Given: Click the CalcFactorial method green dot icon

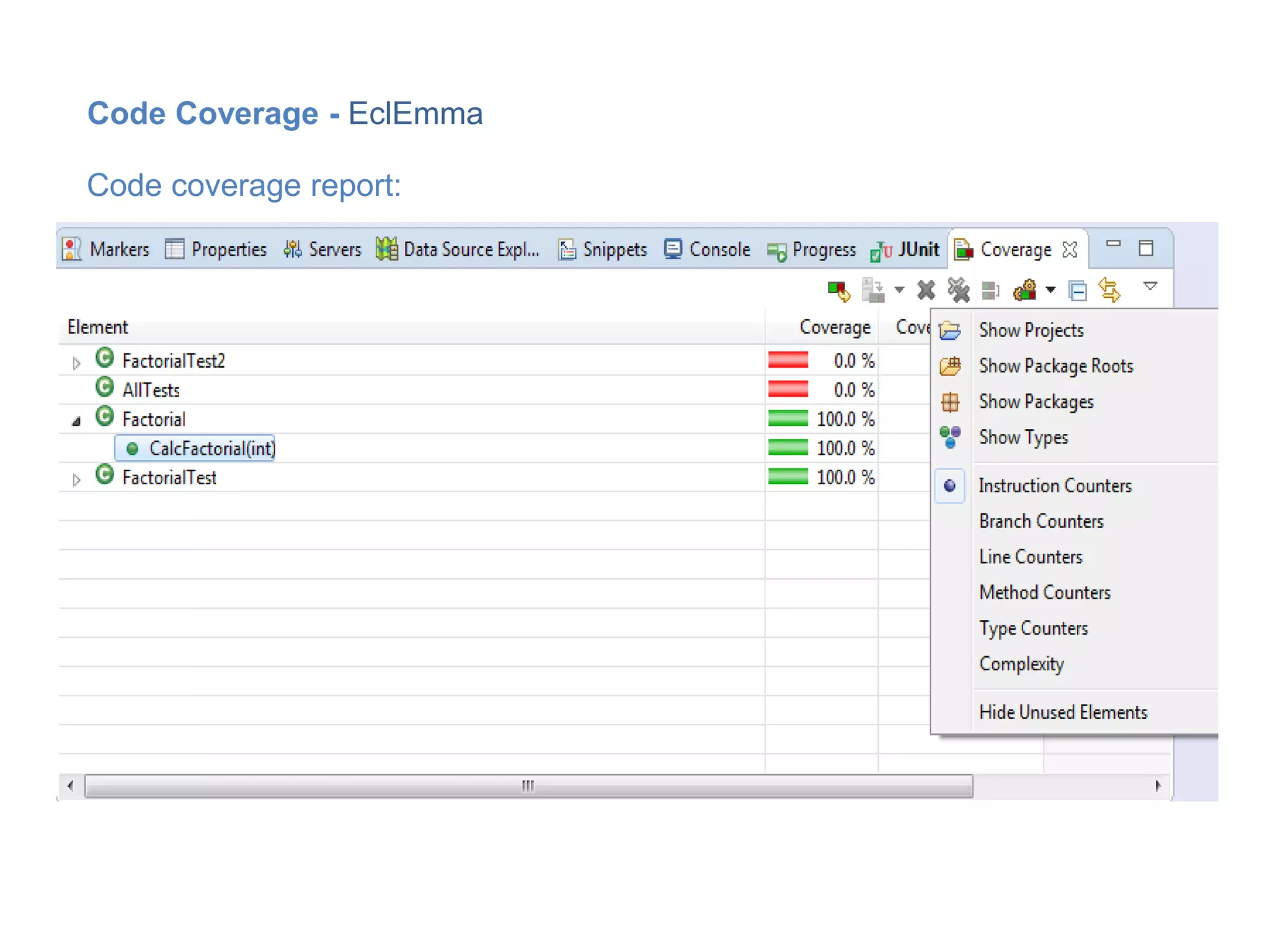Looking at the screenshot, I should tap(132, 448).
